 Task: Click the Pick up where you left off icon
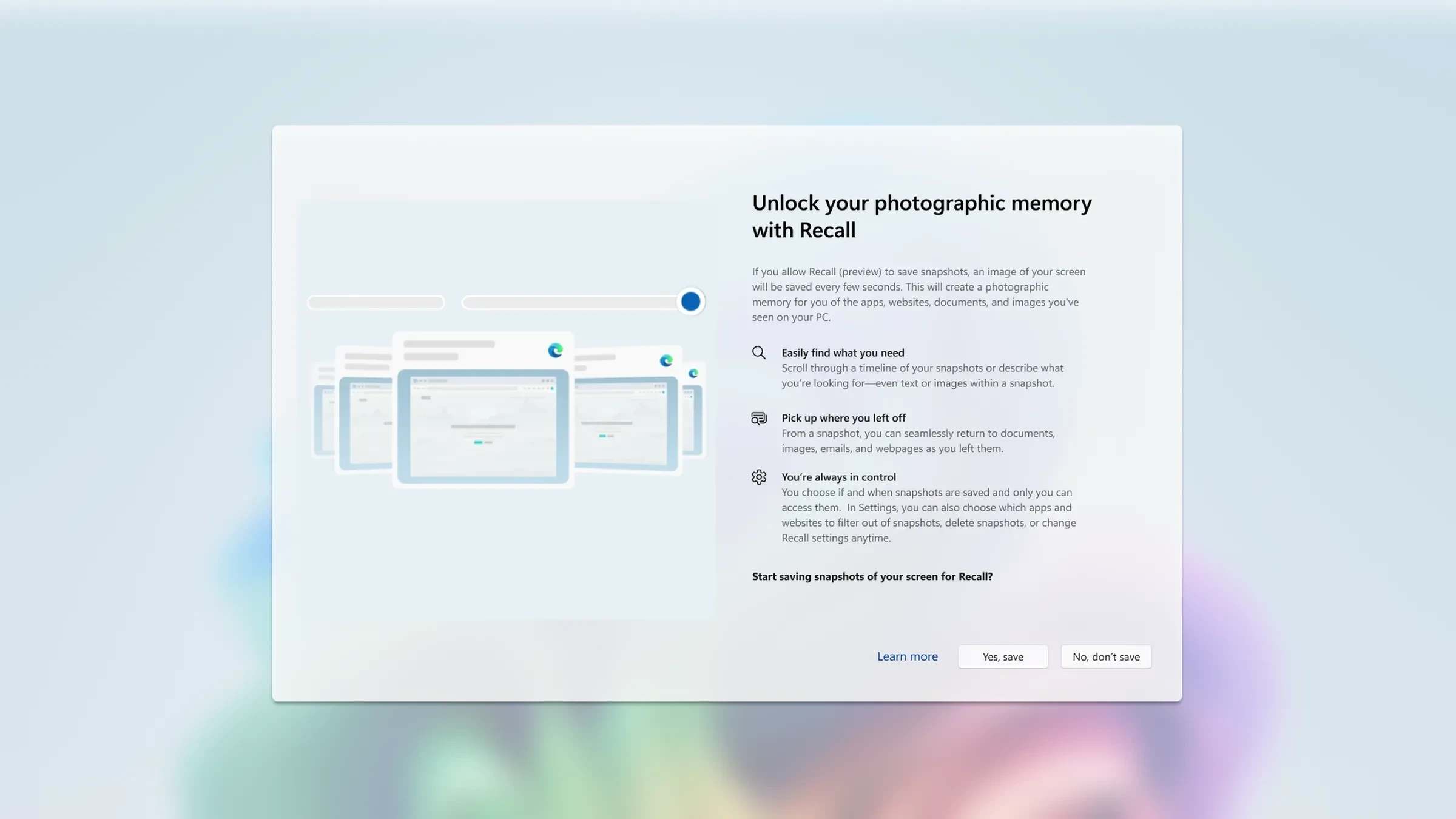pyautogui.click(x=759, y=418)
